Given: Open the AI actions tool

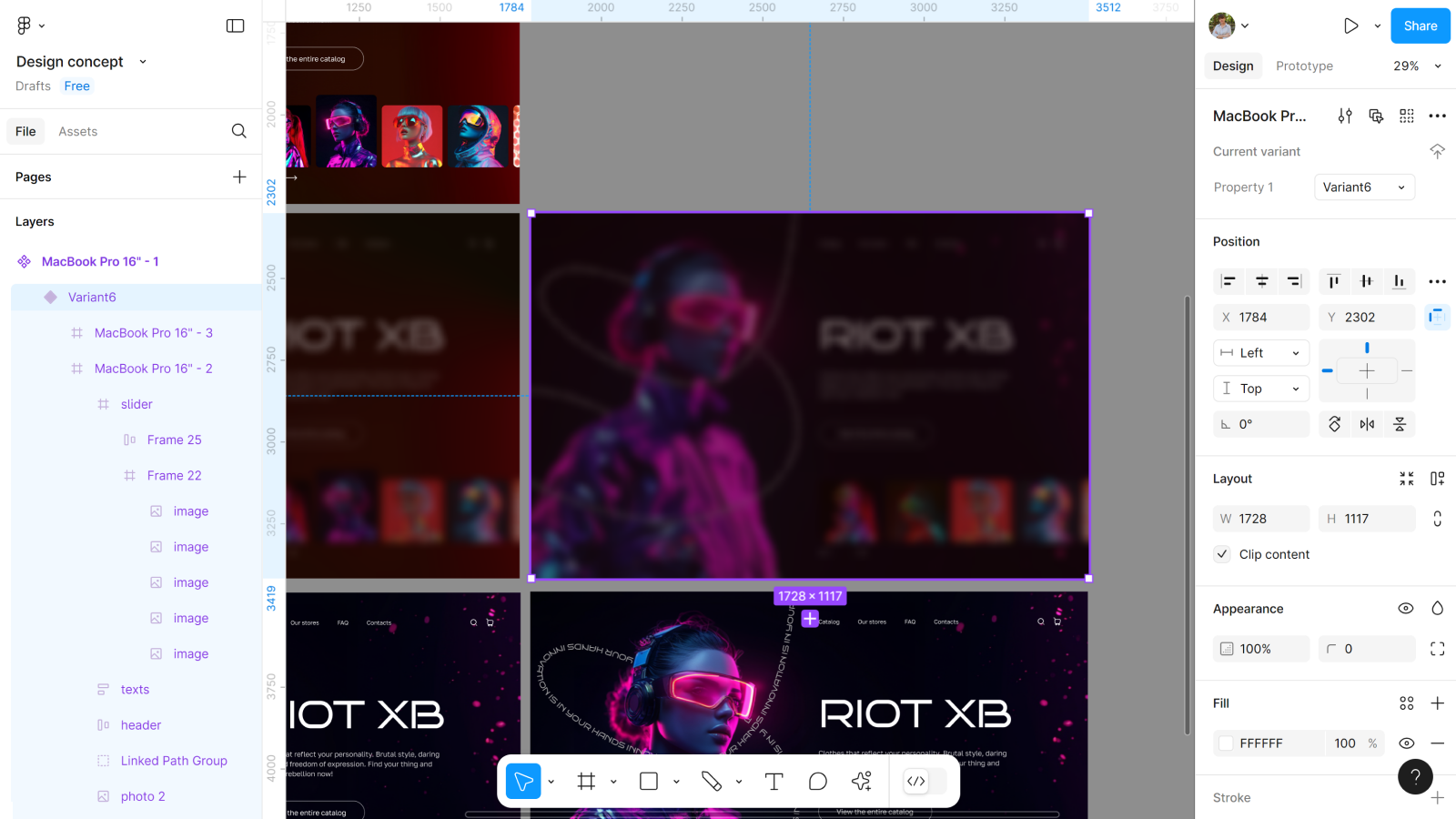Looking at the screenshot, I should point(861,782).
